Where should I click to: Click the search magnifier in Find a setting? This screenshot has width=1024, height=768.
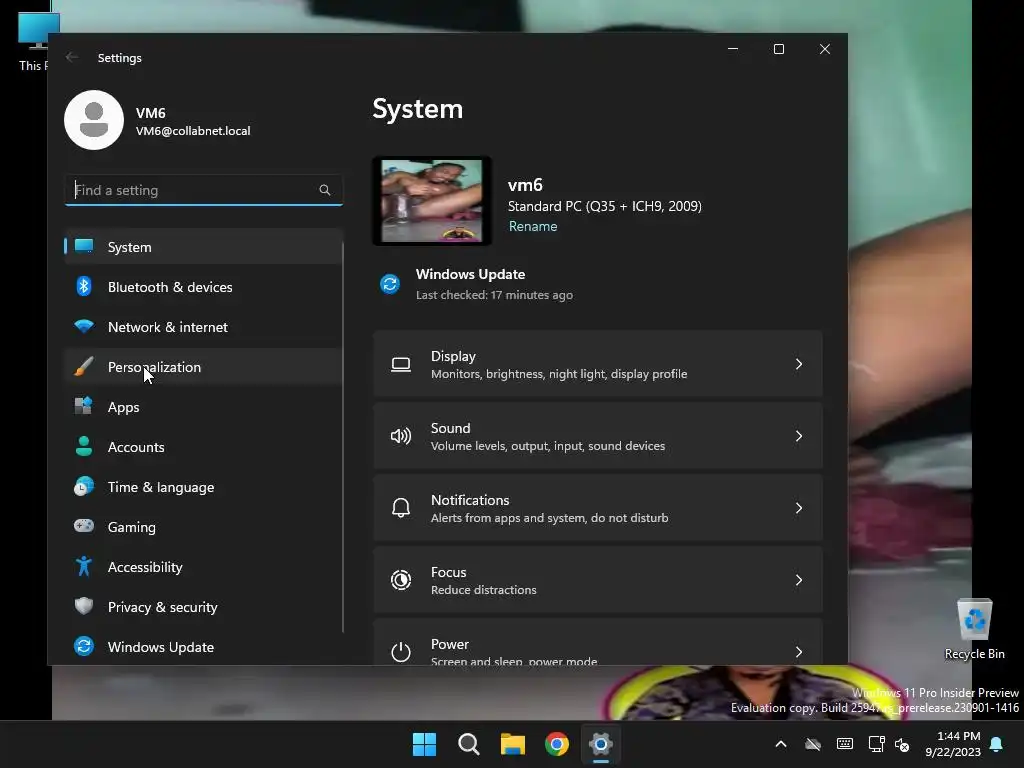pyautogui.click(x=325, y=190)
